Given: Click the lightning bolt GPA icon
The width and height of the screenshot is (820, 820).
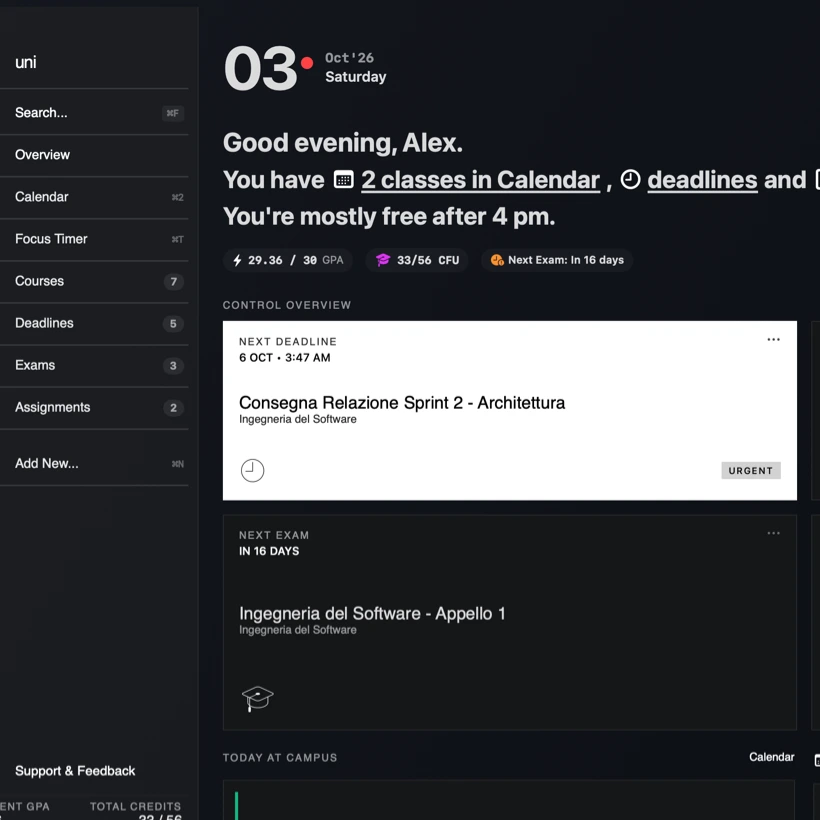Looking at the screenshot, I should [x=237, y=260].
